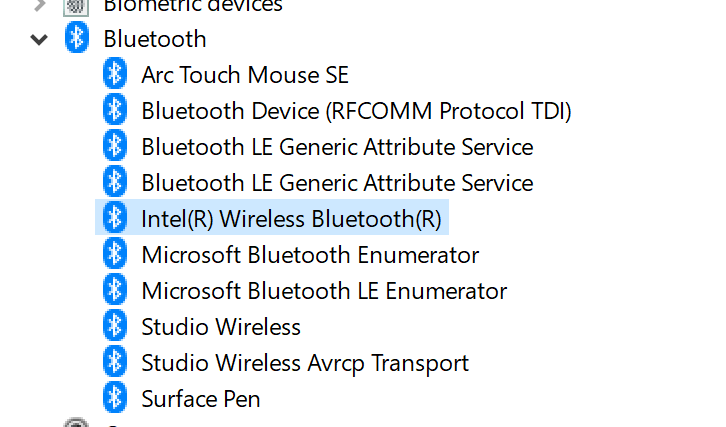Viewport: 726px width, 427px height.
Task: Select the second Bluetooth LE Generic Attribute Service
Action: (x=337, y=183)
